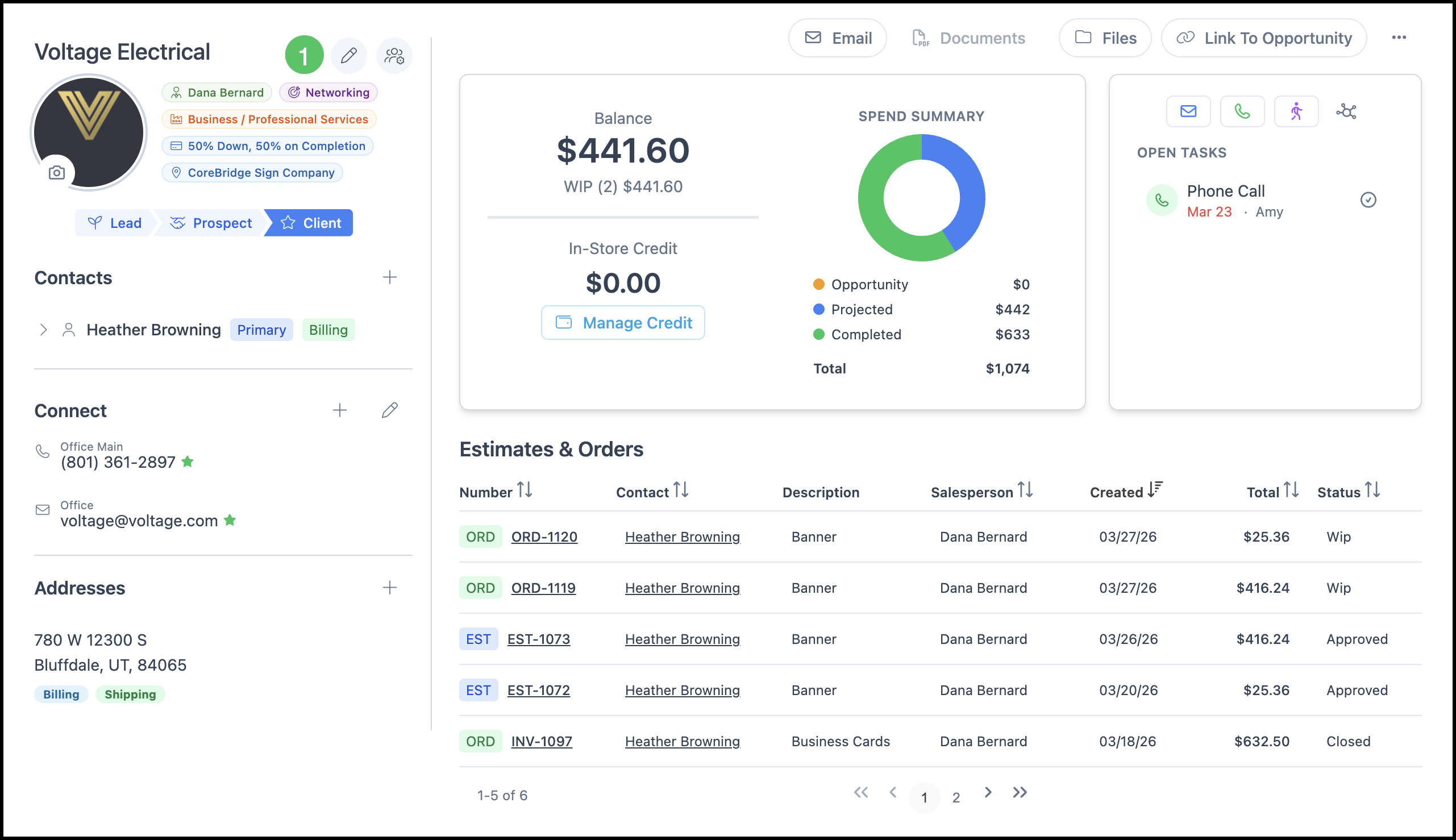The width and height of the screenshot is (1456, 840).
Task: Click the network nodes icon above Open Tasks
Action: pos(1346,111)
